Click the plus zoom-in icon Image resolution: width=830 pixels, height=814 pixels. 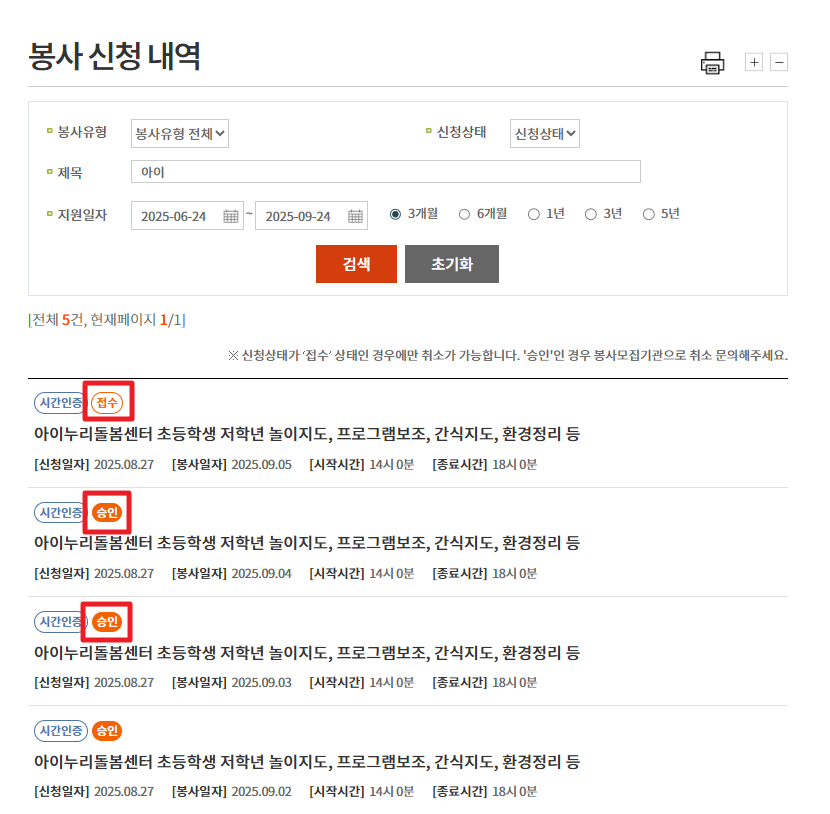[754, 62]
